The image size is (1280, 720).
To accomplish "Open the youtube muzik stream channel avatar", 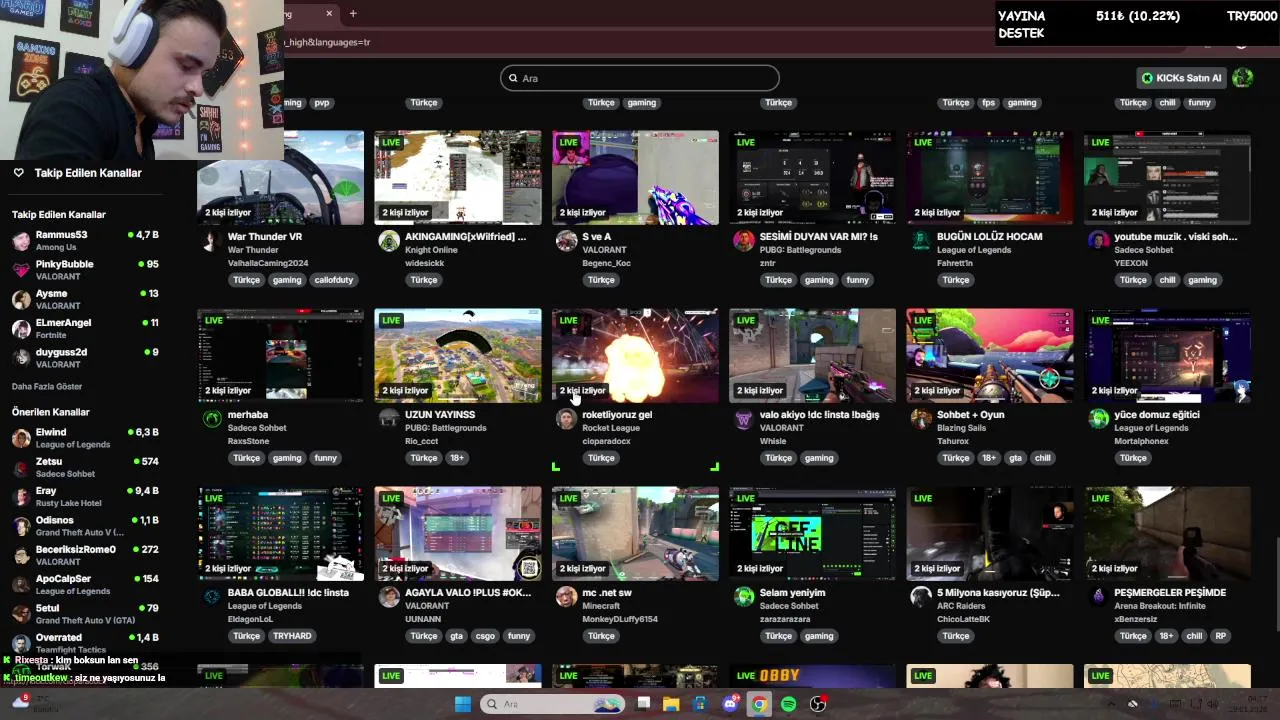I will [1098, 241].
